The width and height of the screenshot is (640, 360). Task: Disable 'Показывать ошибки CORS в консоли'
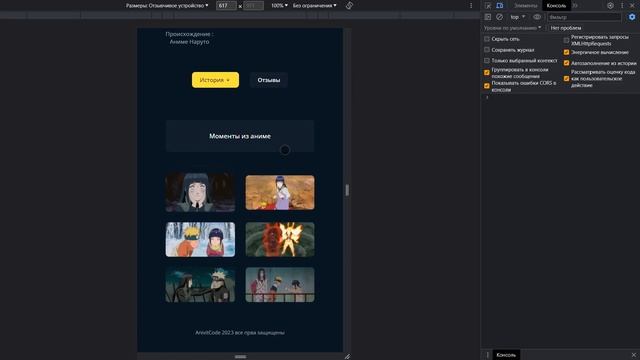click(x=487, y=86)
